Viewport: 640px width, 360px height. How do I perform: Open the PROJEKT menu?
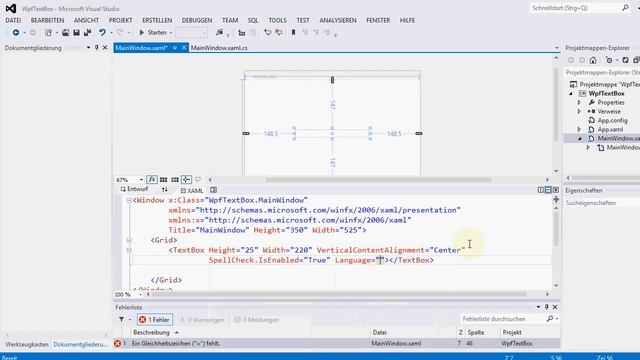point(120,20)
